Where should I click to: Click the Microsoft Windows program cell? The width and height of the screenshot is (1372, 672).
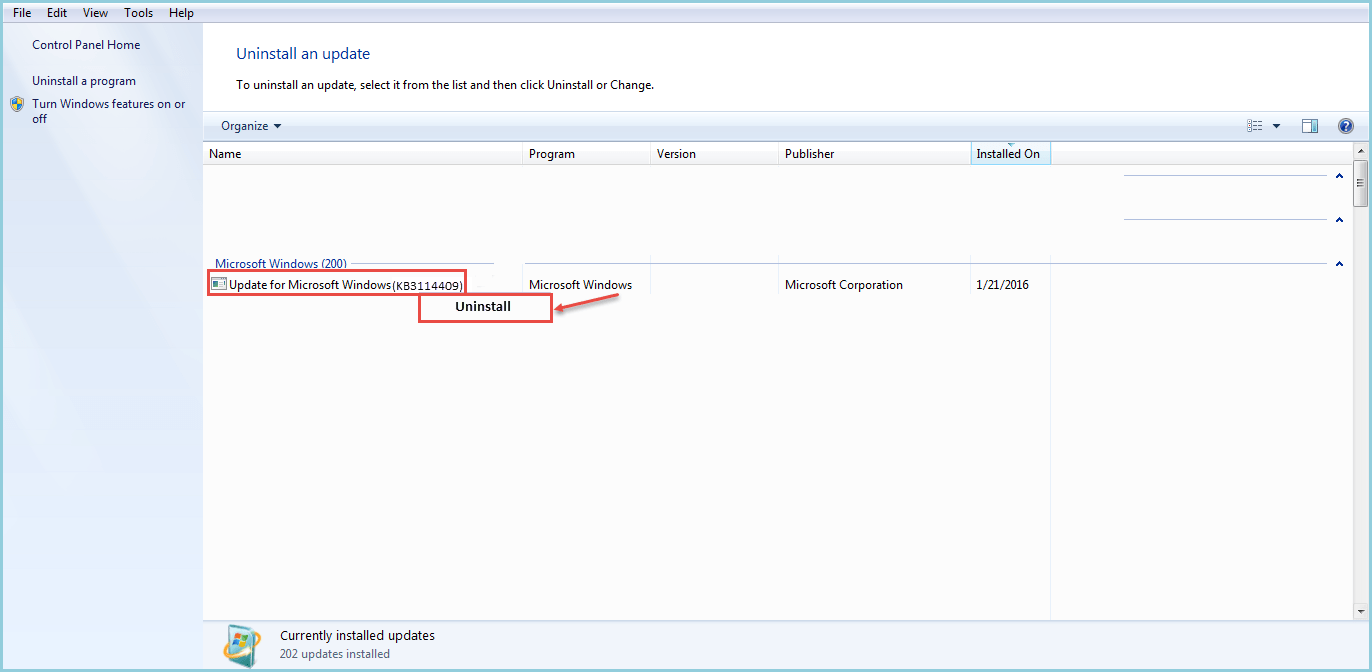pos(581,285)
